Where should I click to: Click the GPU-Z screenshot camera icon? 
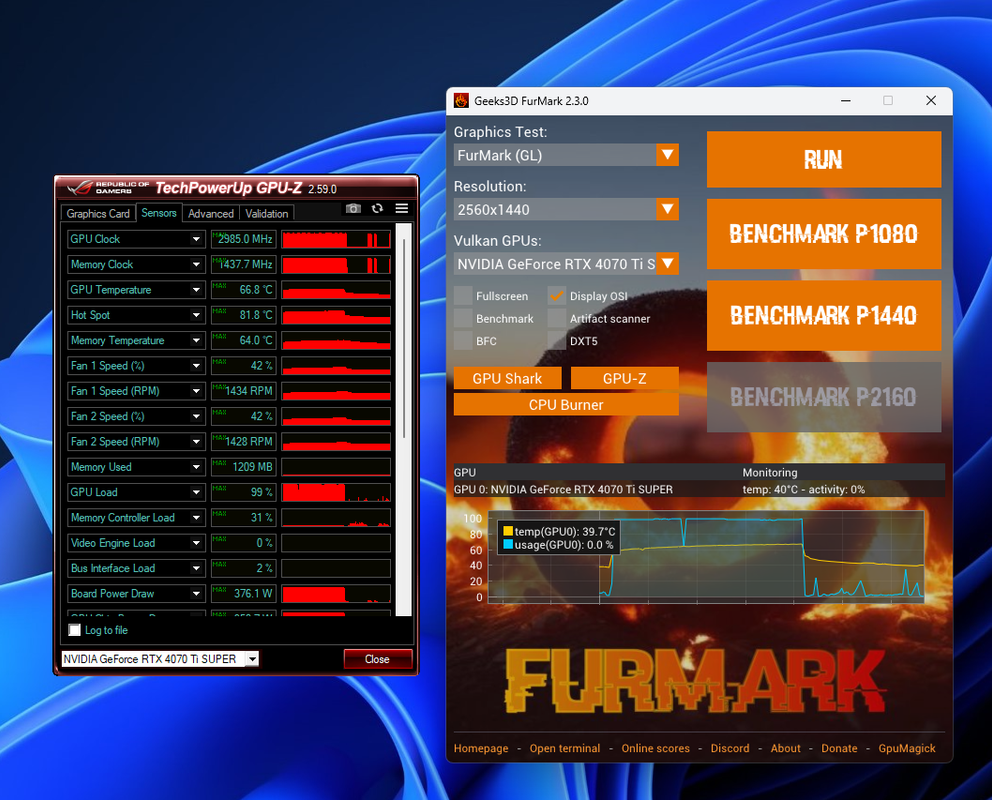coord(354,209)
